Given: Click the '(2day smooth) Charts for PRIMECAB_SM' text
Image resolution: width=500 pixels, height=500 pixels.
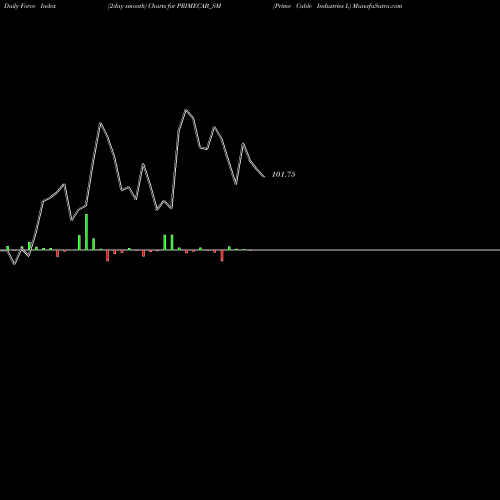Looking at the screenshot, I should [x=164, y=6].
